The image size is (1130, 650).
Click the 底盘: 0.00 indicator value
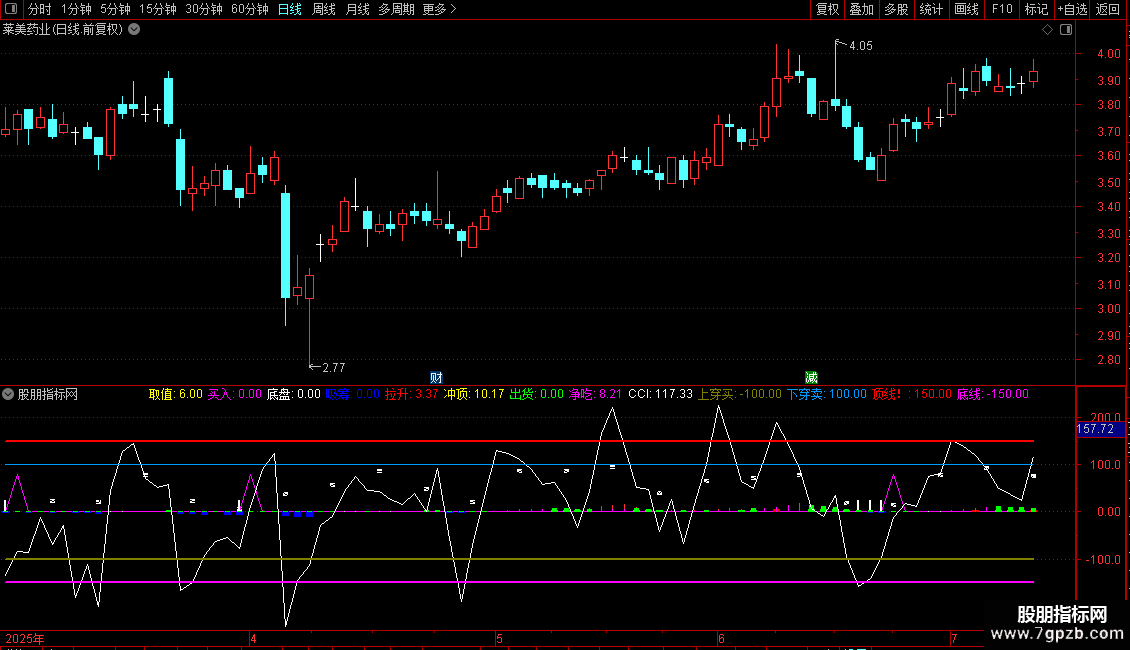point(293,394)
